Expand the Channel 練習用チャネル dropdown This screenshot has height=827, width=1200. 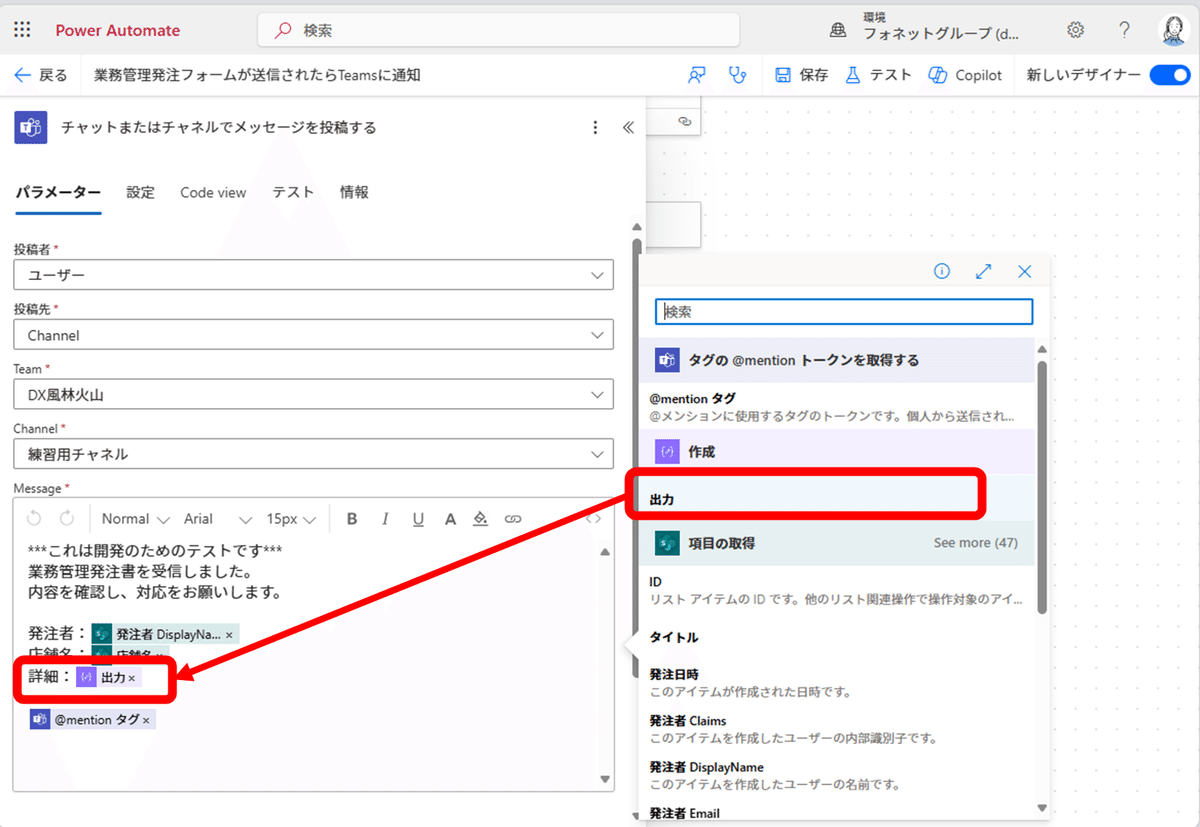(313, 454)
